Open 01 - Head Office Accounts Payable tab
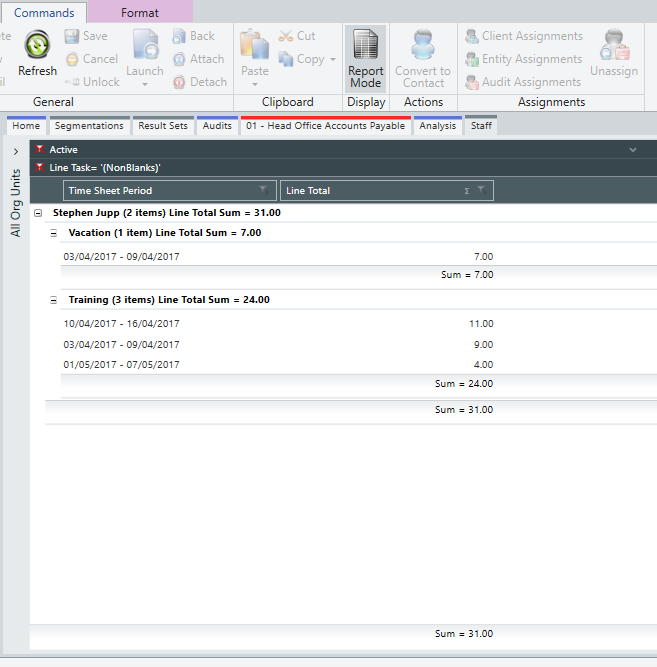 pyautogui.click(x=326, y=125)
